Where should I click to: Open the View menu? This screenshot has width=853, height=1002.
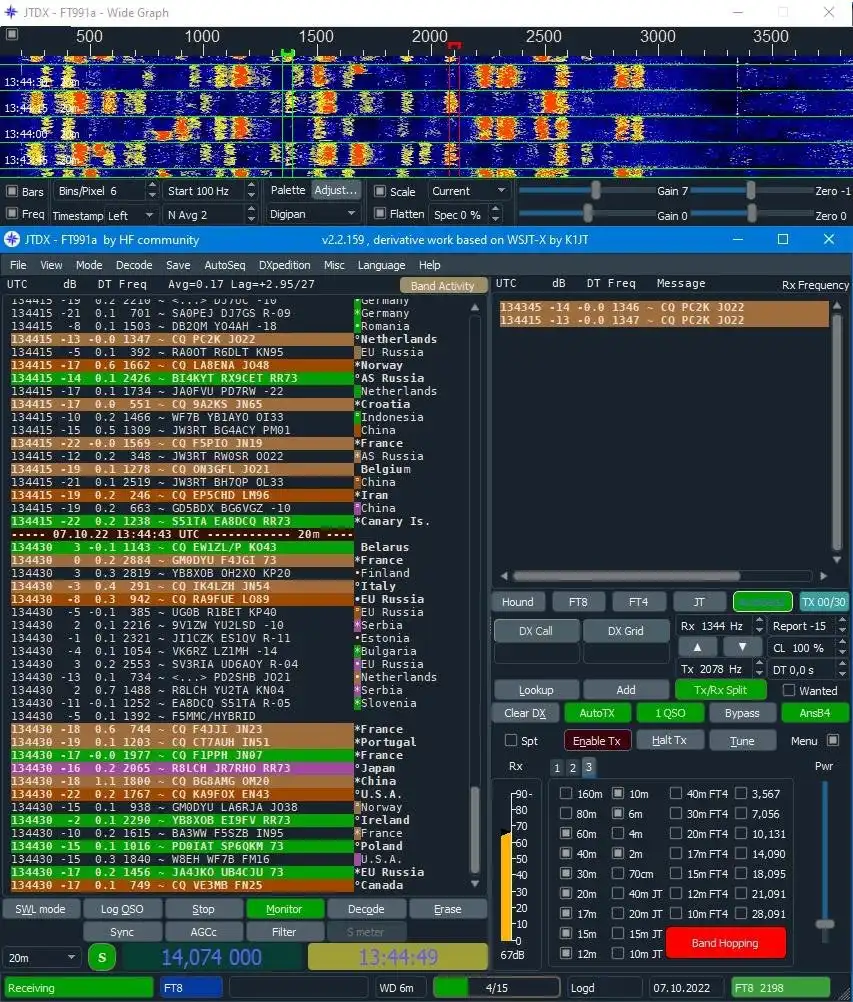(x=51, y=265)
